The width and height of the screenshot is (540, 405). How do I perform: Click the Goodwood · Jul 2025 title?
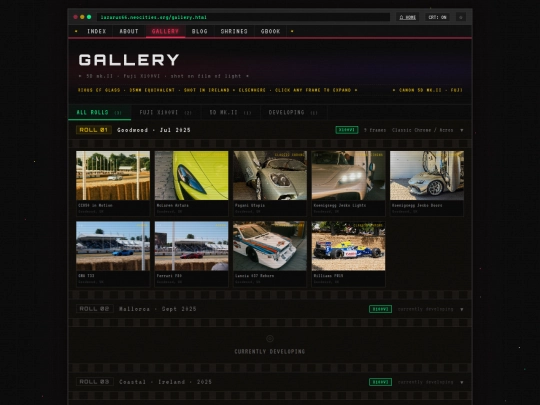click(154, 130)
